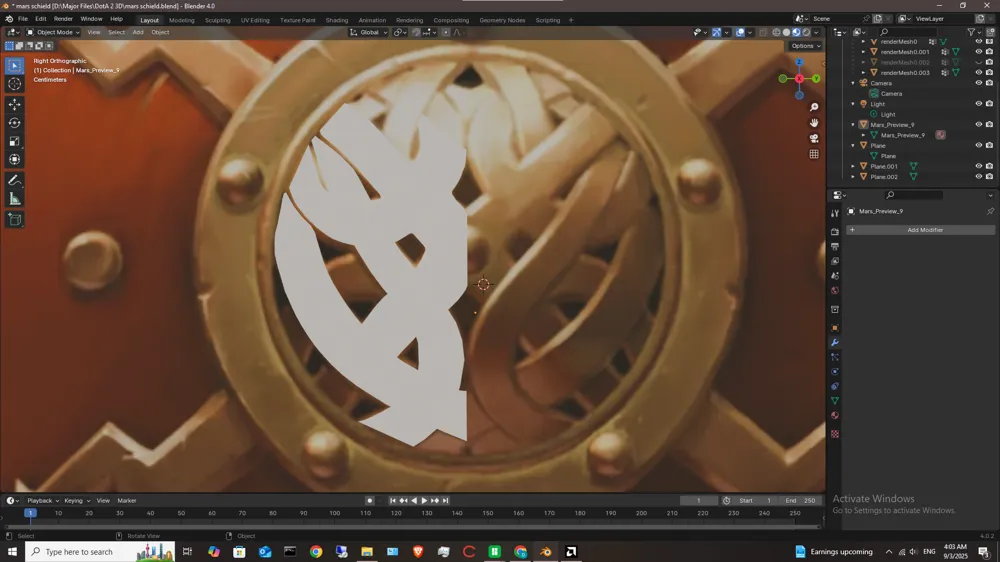
Task: Switch to the Shading workspace tab
Action: (x=337, y=20)
